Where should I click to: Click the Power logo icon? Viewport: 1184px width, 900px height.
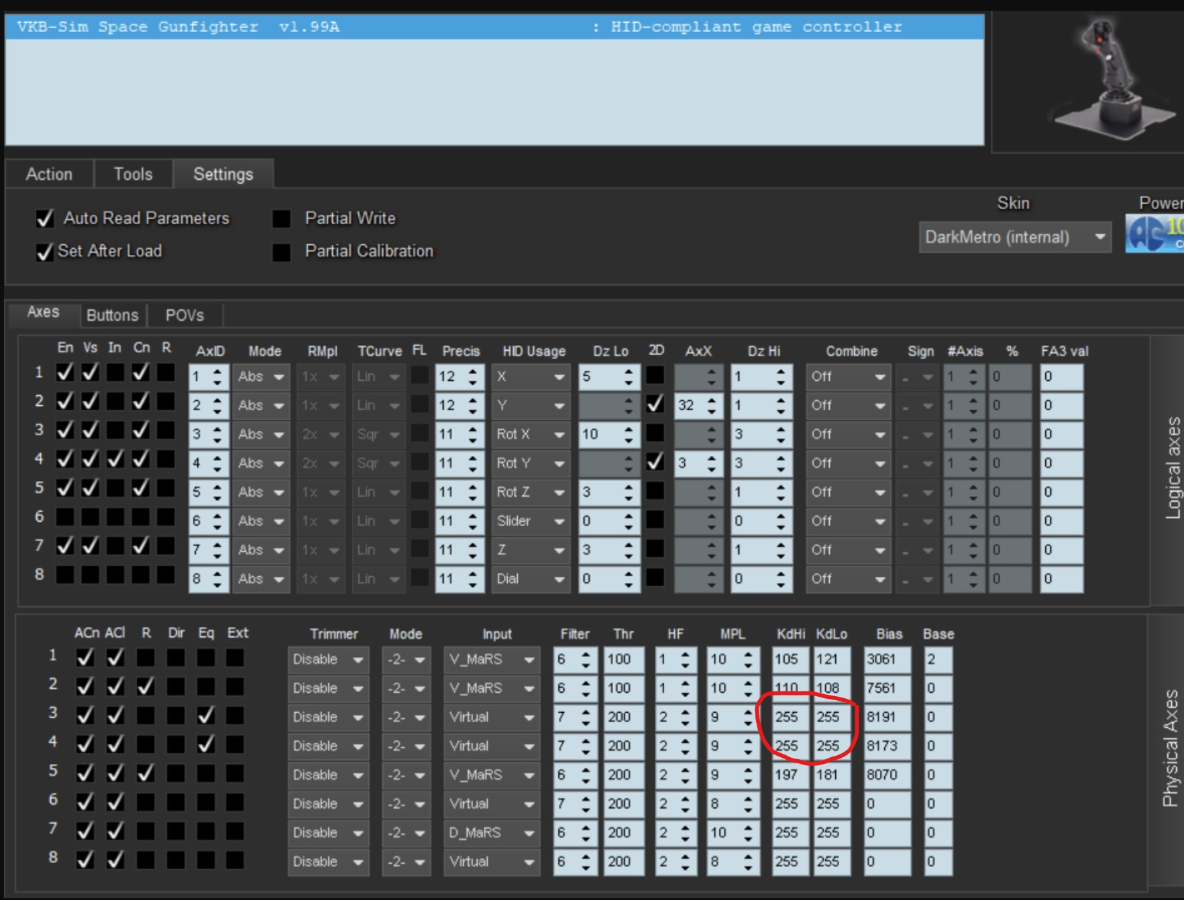pos(1156,234)
